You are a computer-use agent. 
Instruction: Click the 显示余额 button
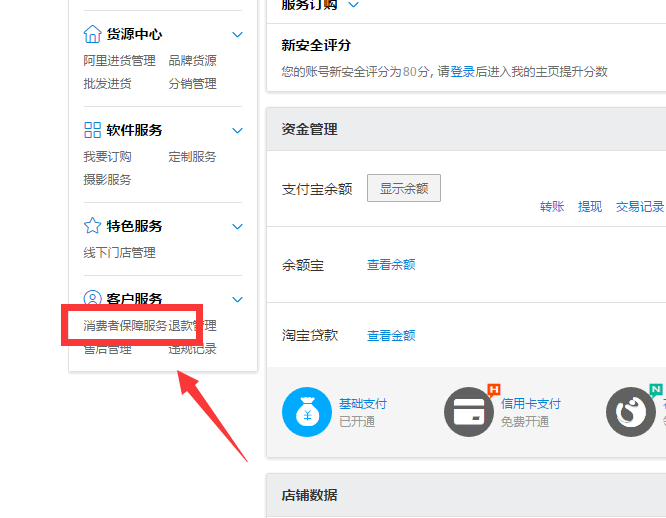[404, 188]
